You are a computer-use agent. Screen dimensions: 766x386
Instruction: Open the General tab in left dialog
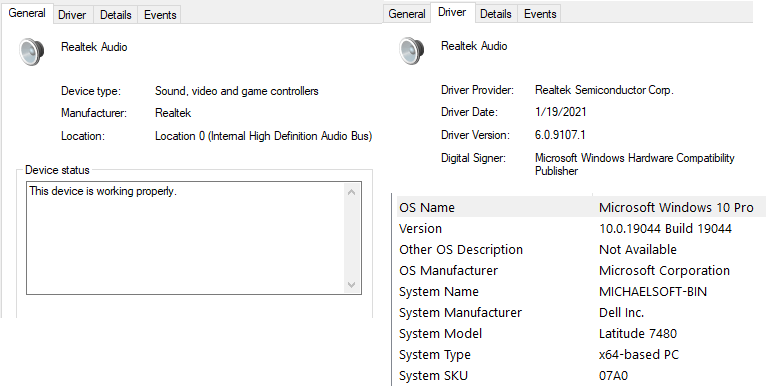point(27,13)
